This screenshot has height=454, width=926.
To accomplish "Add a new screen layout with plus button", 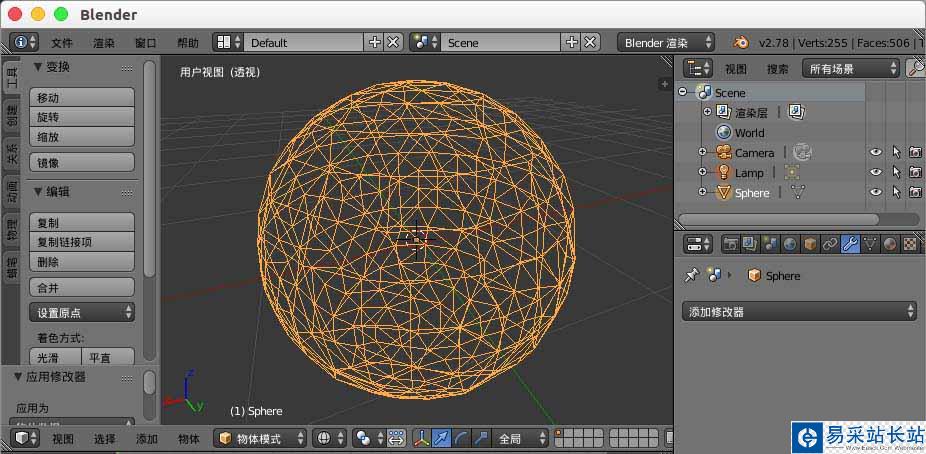I will point(374,43).
